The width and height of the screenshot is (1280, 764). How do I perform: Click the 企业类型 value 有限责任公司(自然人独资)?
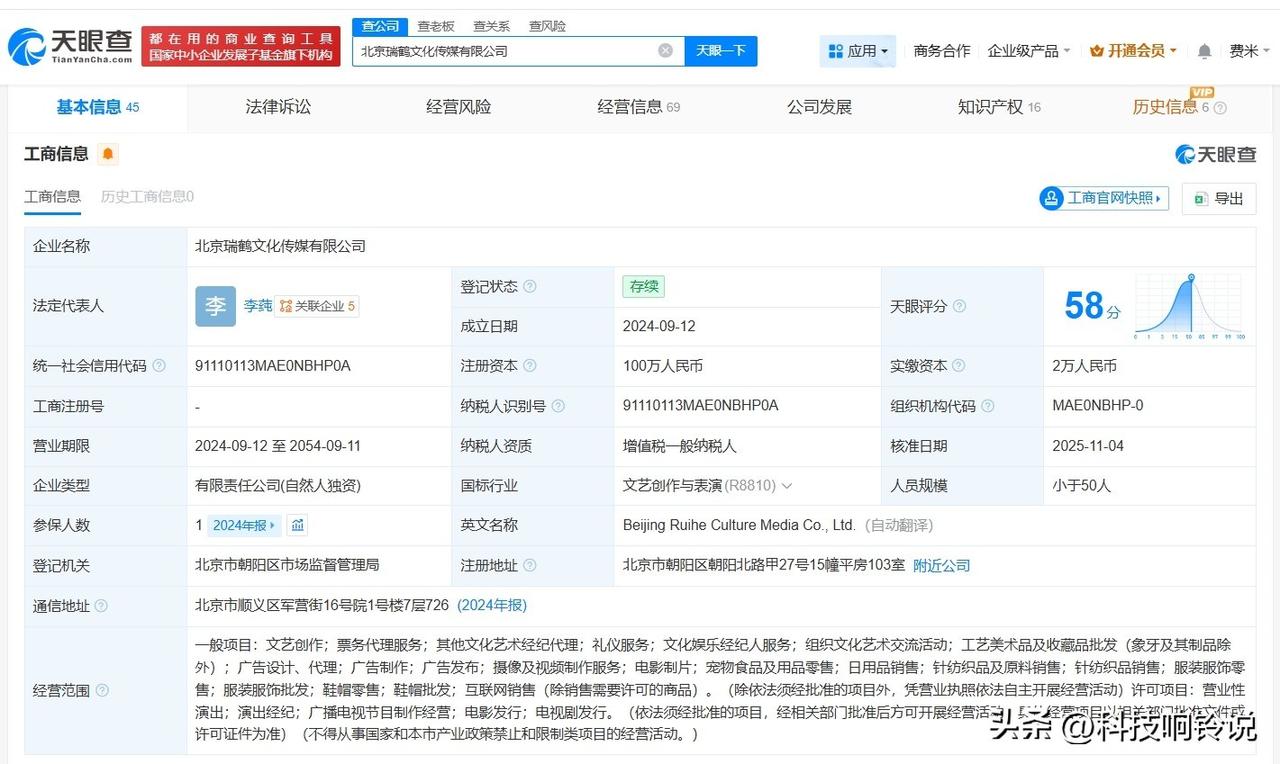[278, 486]
